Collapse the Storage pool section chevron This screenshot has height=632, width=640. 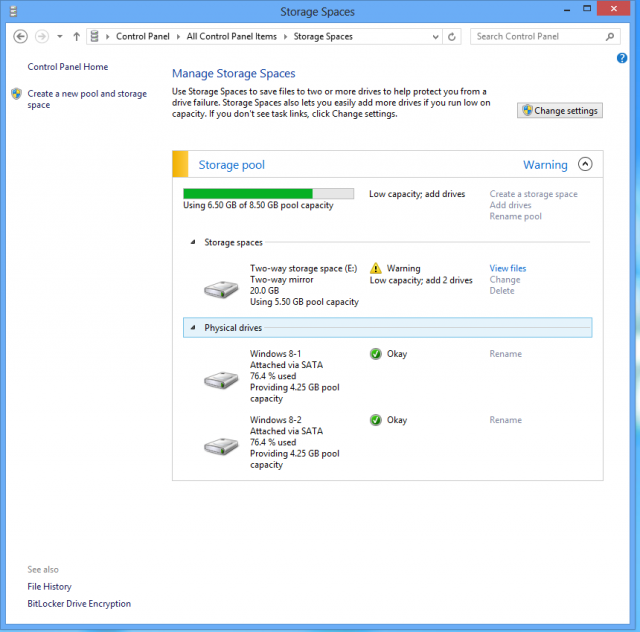tap(585, 164)
